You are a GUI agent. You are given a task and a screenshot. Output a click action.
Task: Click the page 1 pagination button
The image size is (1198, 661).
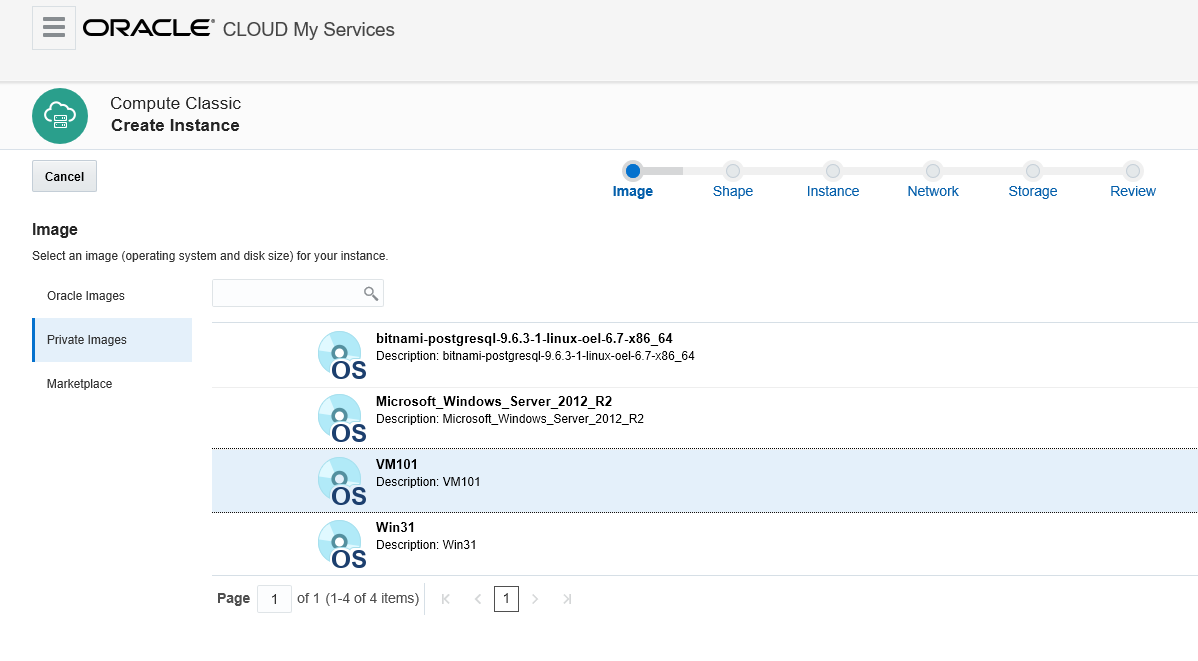click(507, 599)
